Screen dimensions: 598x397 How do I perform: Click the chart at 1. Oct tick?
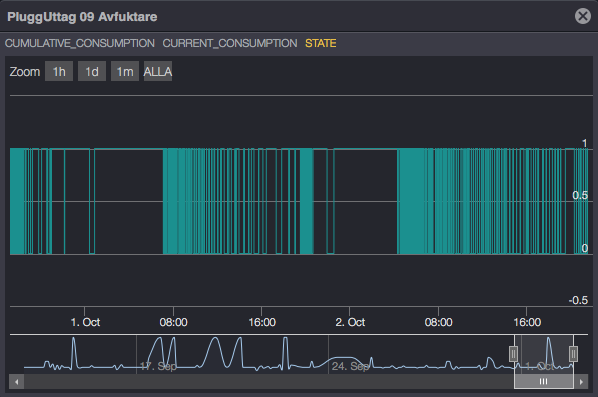(x=85, y=322)
